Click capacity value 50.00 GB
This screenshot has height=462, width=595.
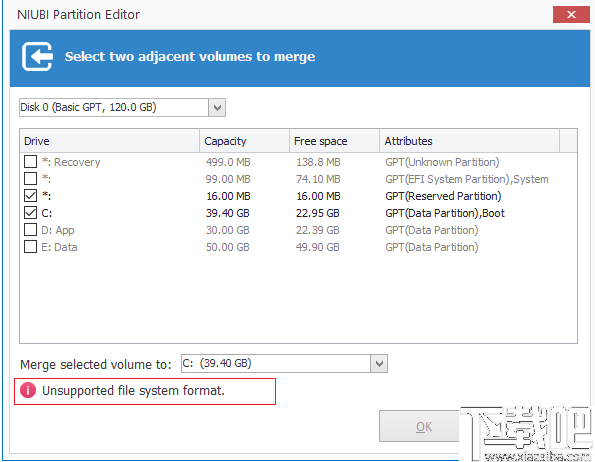tap(228, 247)
